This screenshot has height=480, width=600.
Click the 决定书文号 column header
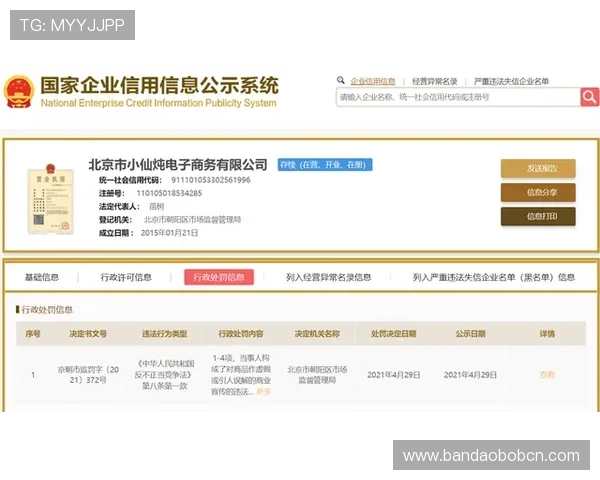(x=88, y=334)
